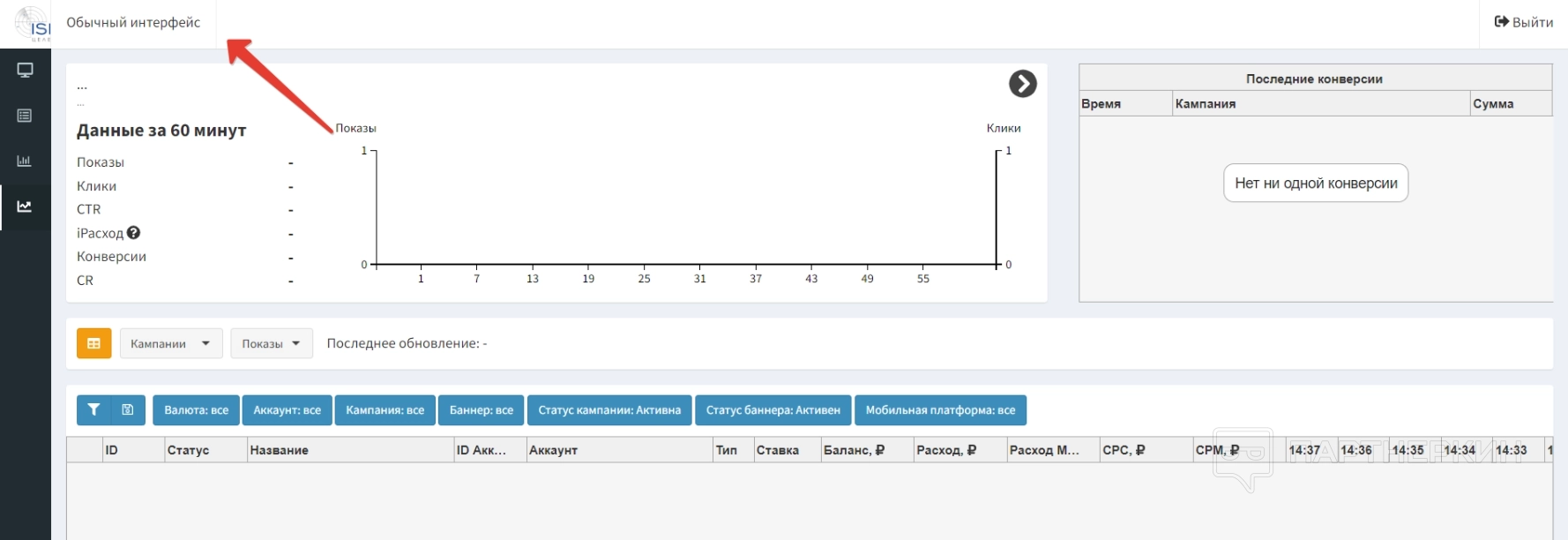Select the line chart icon in the sidebar

(x=25, y=206)
